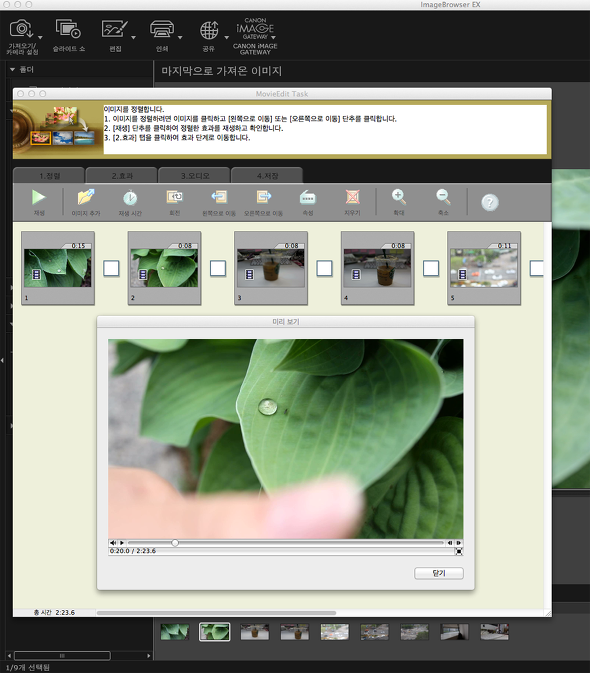Click the zoom out (축소) magnifier icon
Image resolution: width=590 pixels, height=673 pixels.
click(443, 197)
